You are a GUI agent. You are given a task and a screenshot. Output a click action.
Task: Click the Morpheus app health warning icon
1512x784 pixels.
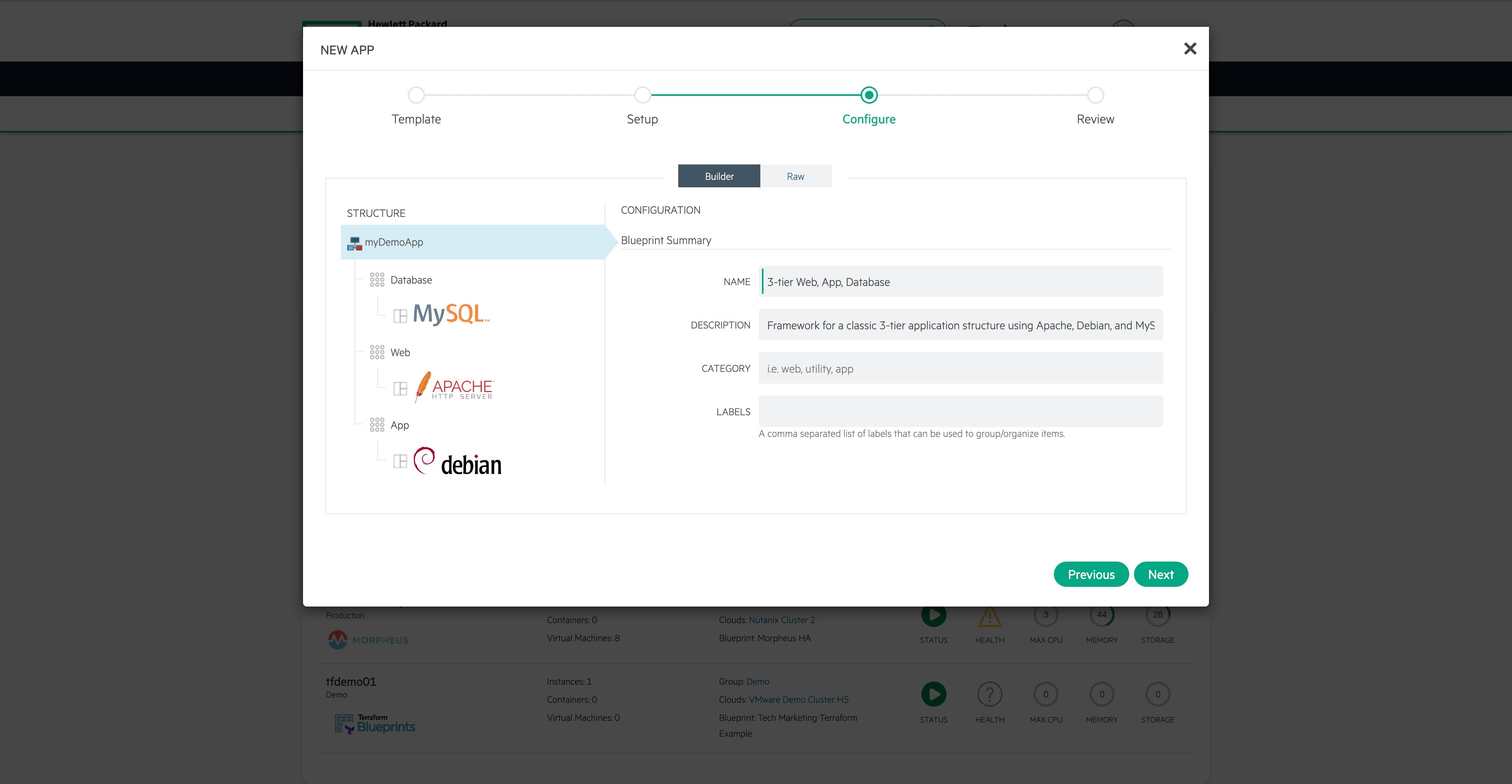click(990, 616)
